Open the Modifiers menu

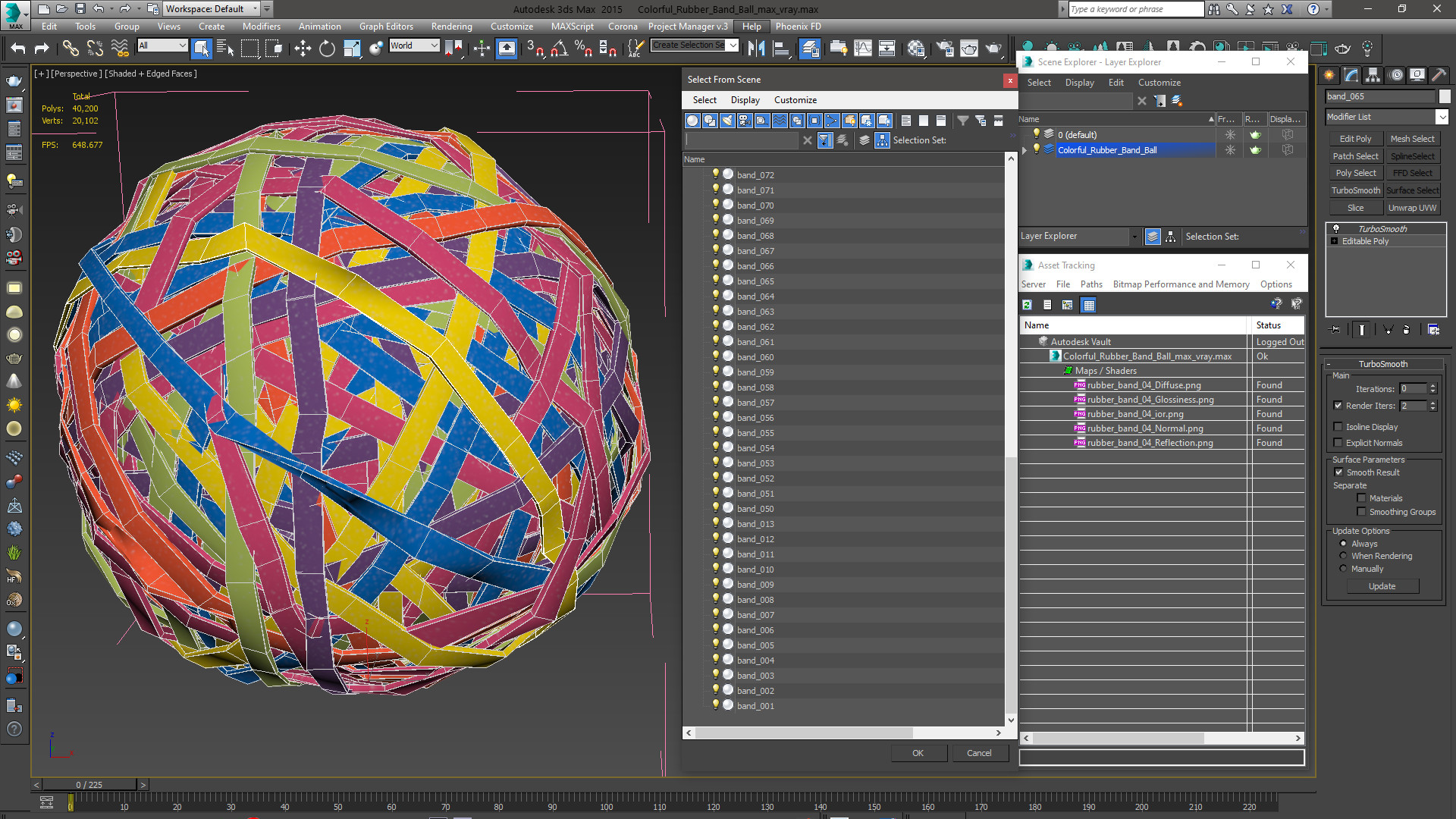click(x=261, y=27)
